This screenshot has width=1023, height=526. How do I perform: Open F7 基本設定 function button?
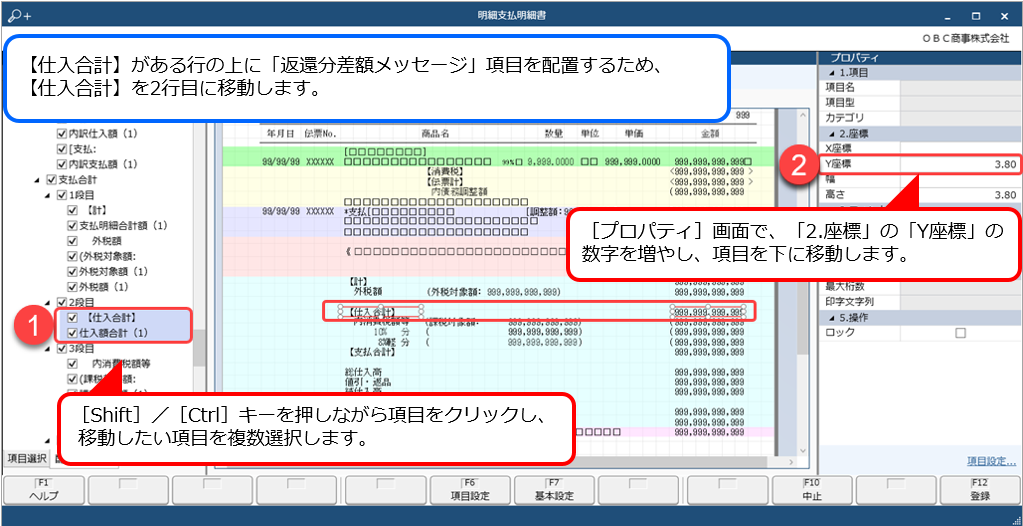coord(555,489)
